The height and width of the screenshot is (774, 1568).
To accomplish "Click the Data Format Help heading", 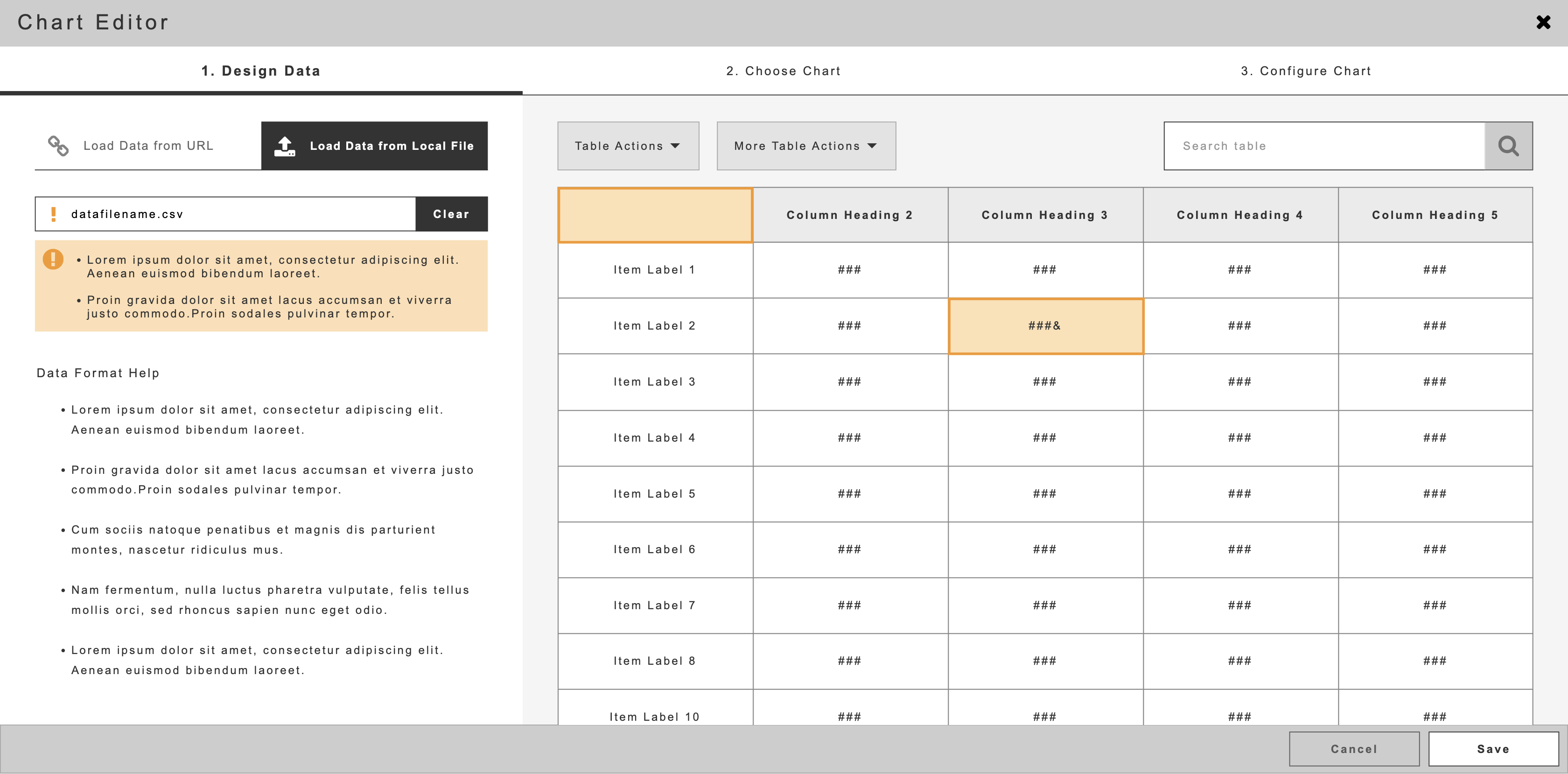I will tap(98, 373).
